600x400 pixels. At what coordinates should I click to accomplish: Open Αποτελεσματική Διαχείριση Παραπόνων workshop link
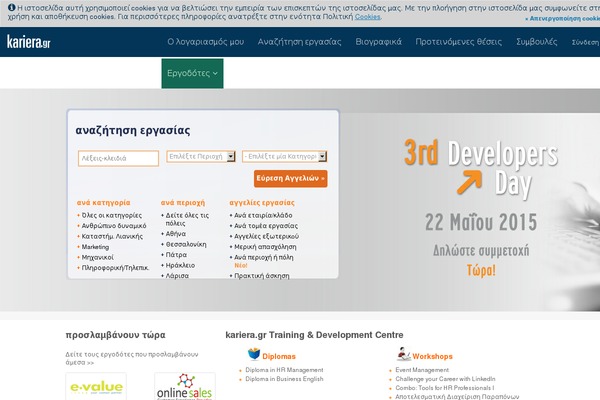coord(457,397)
